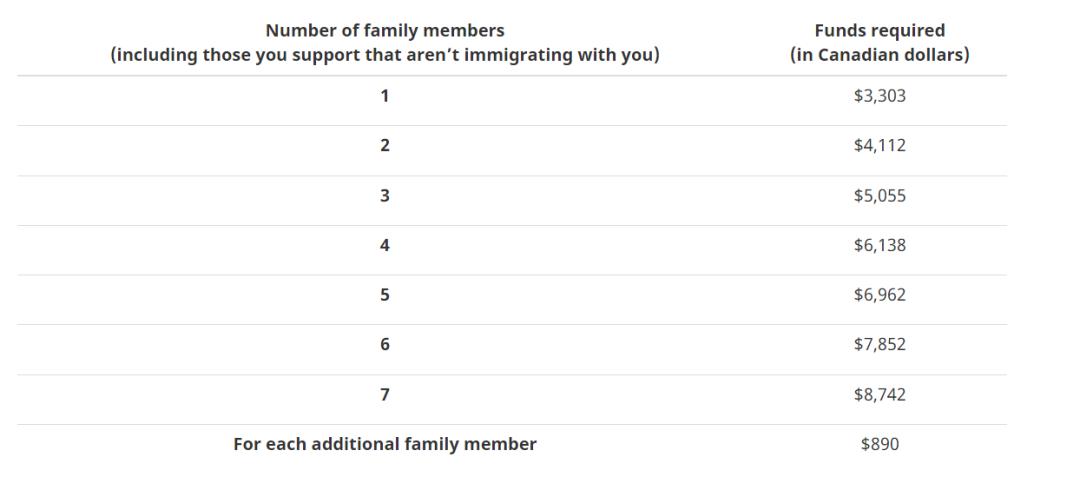Select the family members cell showing 7
1080x477 pixels.
tap(384, 395)
